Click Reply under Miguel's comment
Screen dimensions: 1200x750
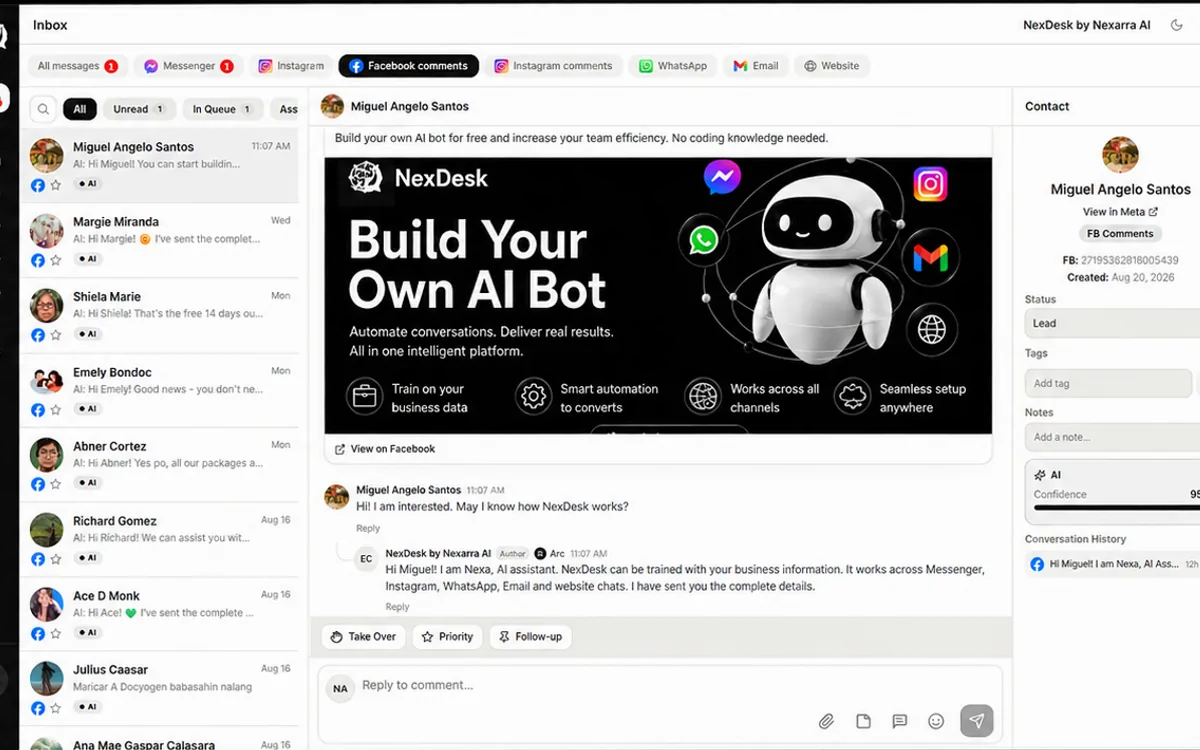point(368,528)
